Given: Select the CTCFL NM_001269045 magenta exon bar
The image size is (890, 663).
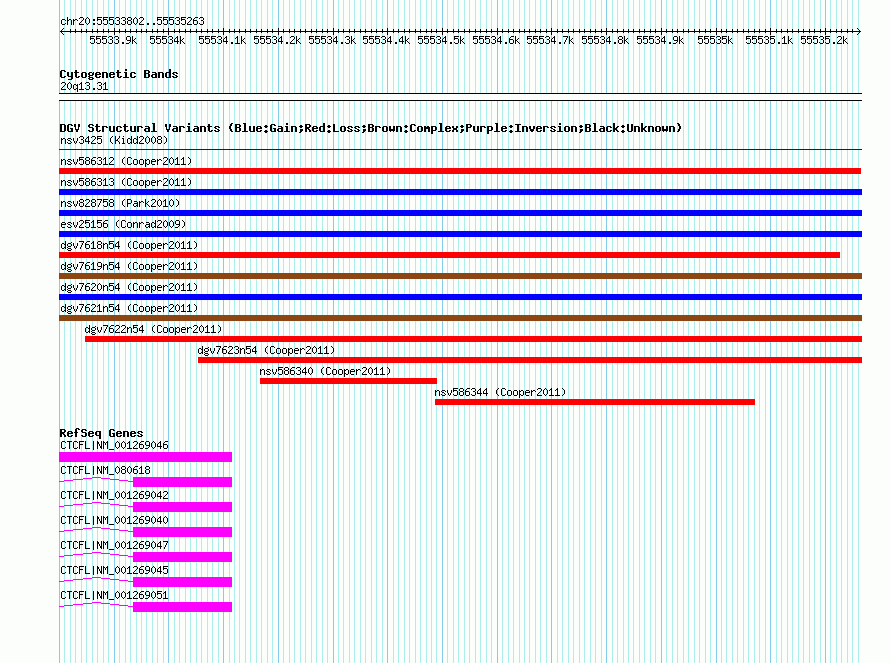Looking at the screenshot, I should (x=182, y=582).
